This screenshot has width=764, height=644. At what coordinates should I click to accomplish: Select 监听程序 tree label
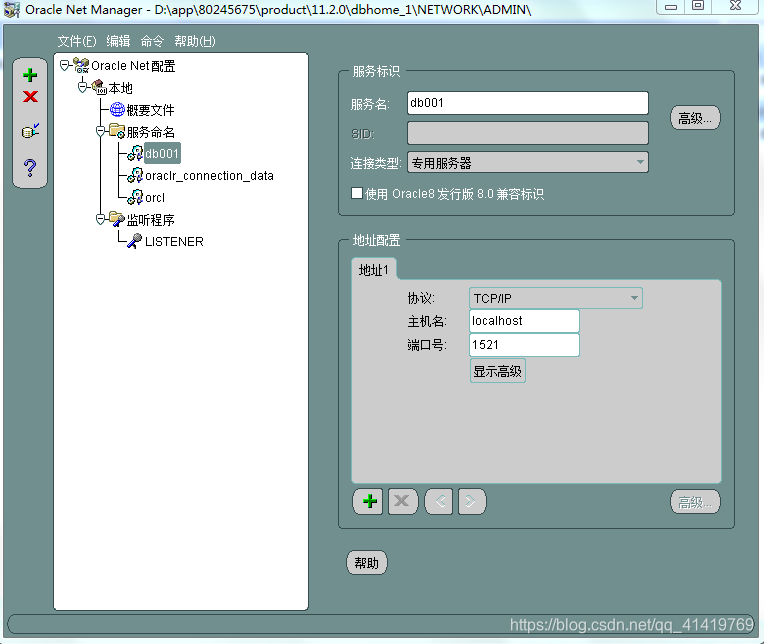pyautogui.click(x=151, y=220)
